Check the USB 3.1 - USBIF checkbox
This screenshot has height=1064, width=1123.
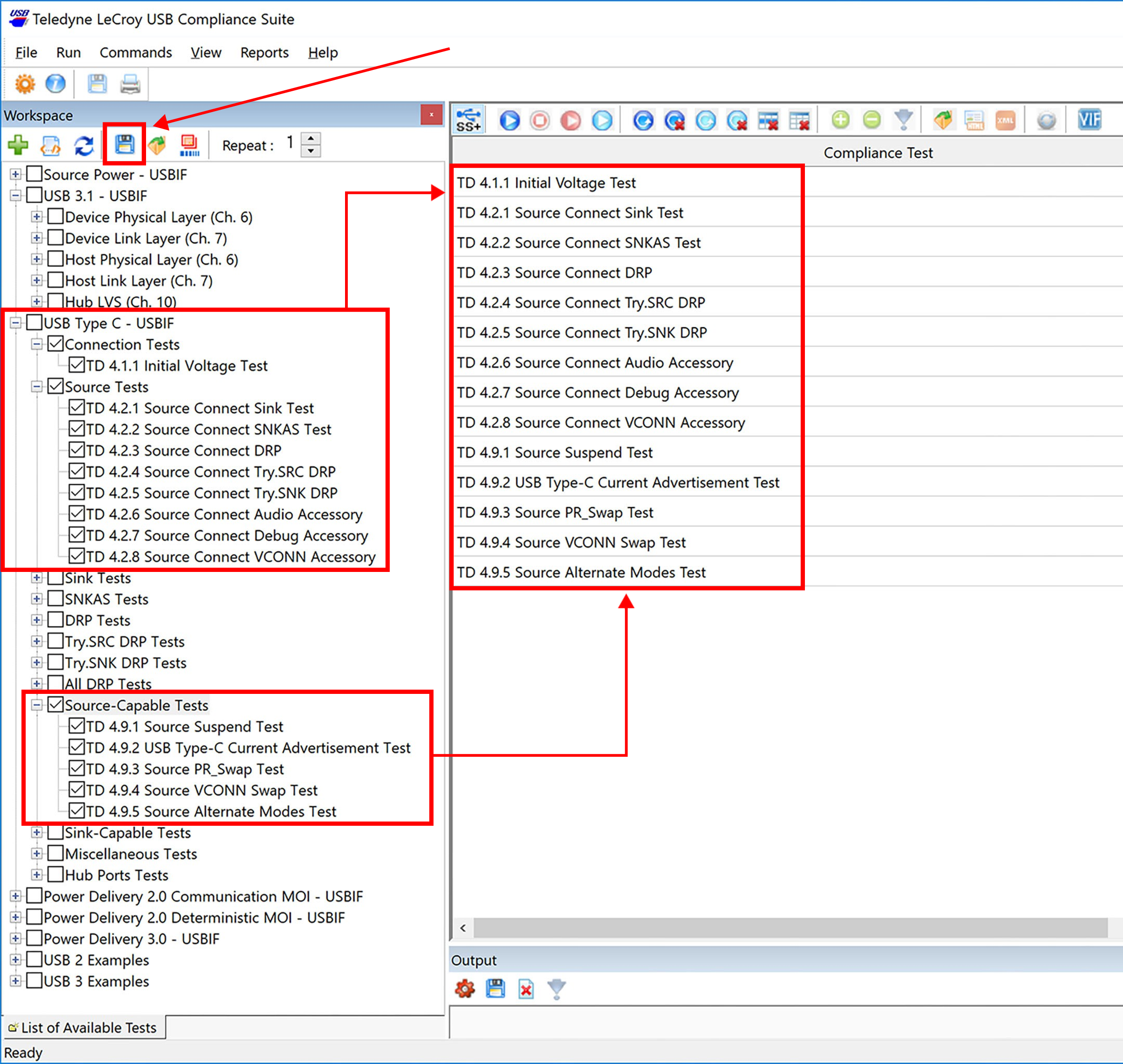point(35,195)
